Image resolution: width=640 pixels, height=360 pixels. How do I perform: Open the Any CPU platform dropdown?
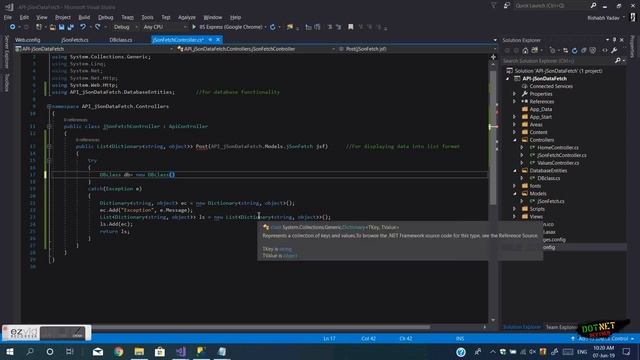(165, 27)
